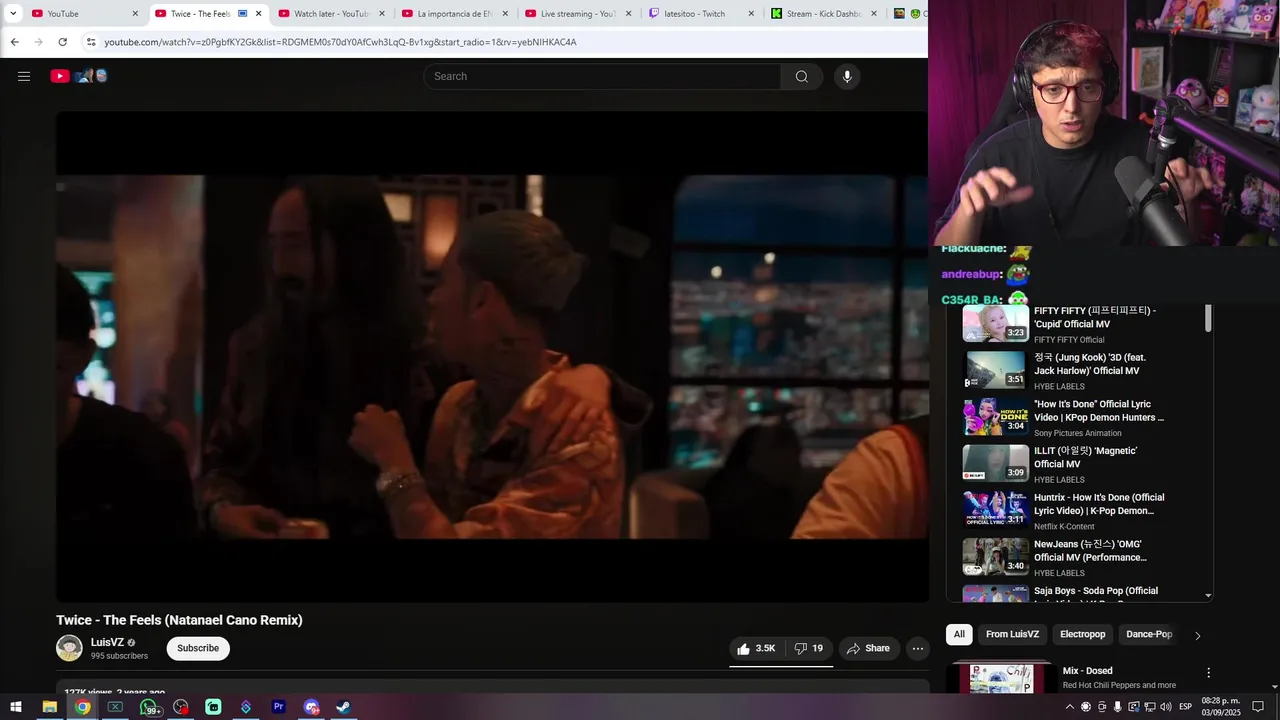Open the teal bot app in taskbar
The width and height of the screenshot is (1280, 720).
(x=213, y=707)
